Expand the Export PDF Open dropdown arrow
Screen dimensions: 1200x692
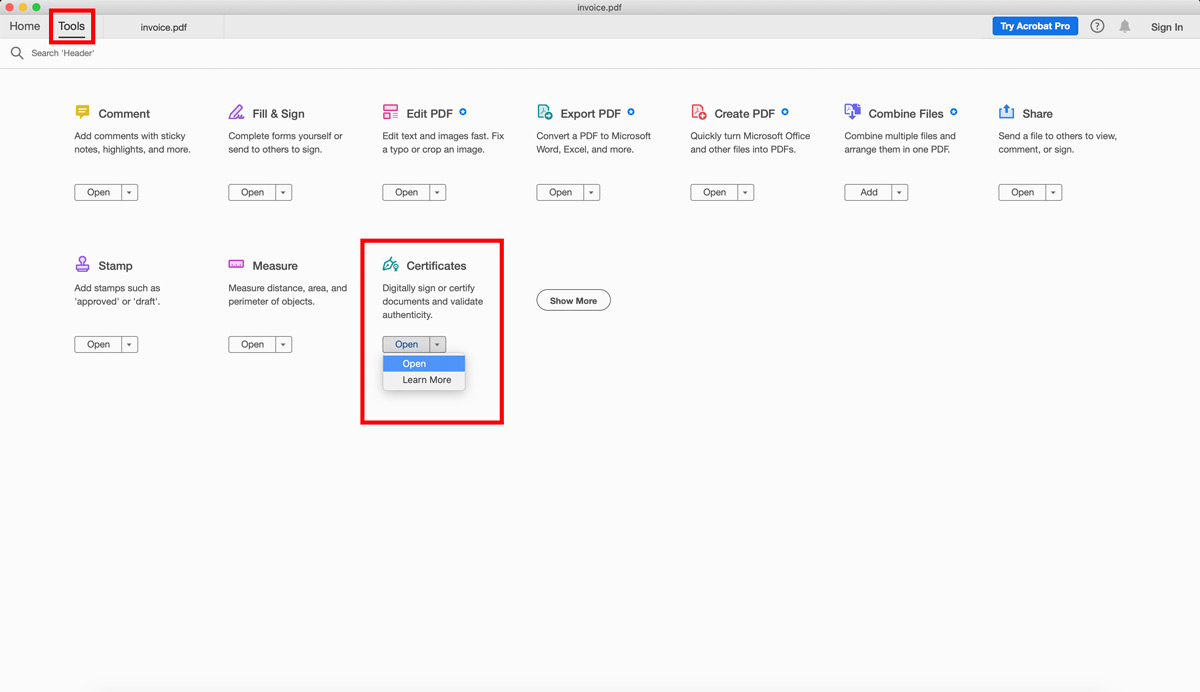[592, 192]
